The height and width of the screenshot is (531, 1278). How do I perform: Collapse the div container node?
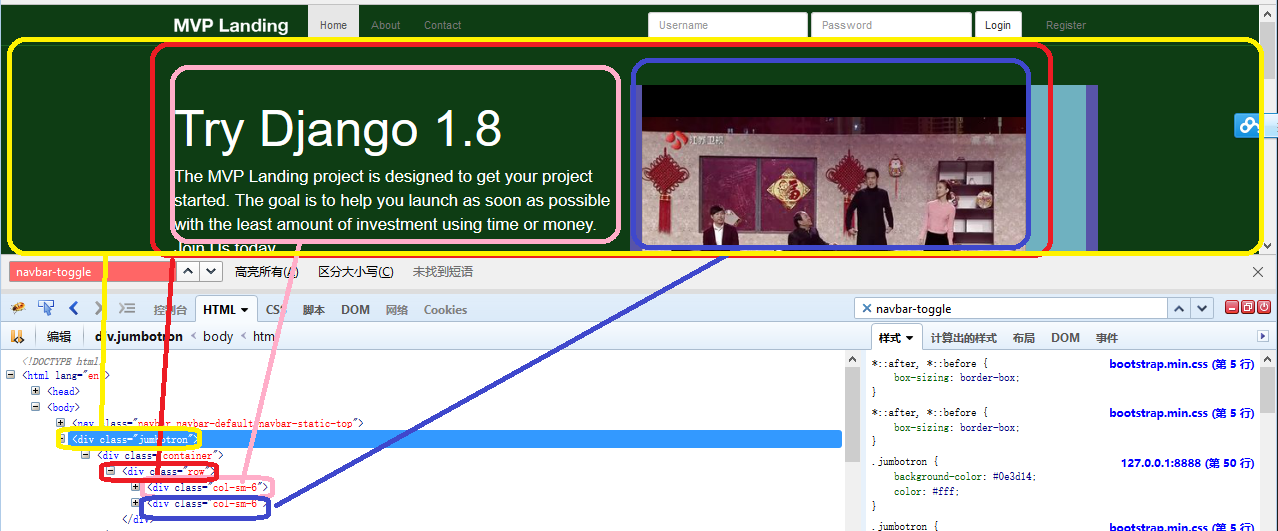[x=86, y=455]
